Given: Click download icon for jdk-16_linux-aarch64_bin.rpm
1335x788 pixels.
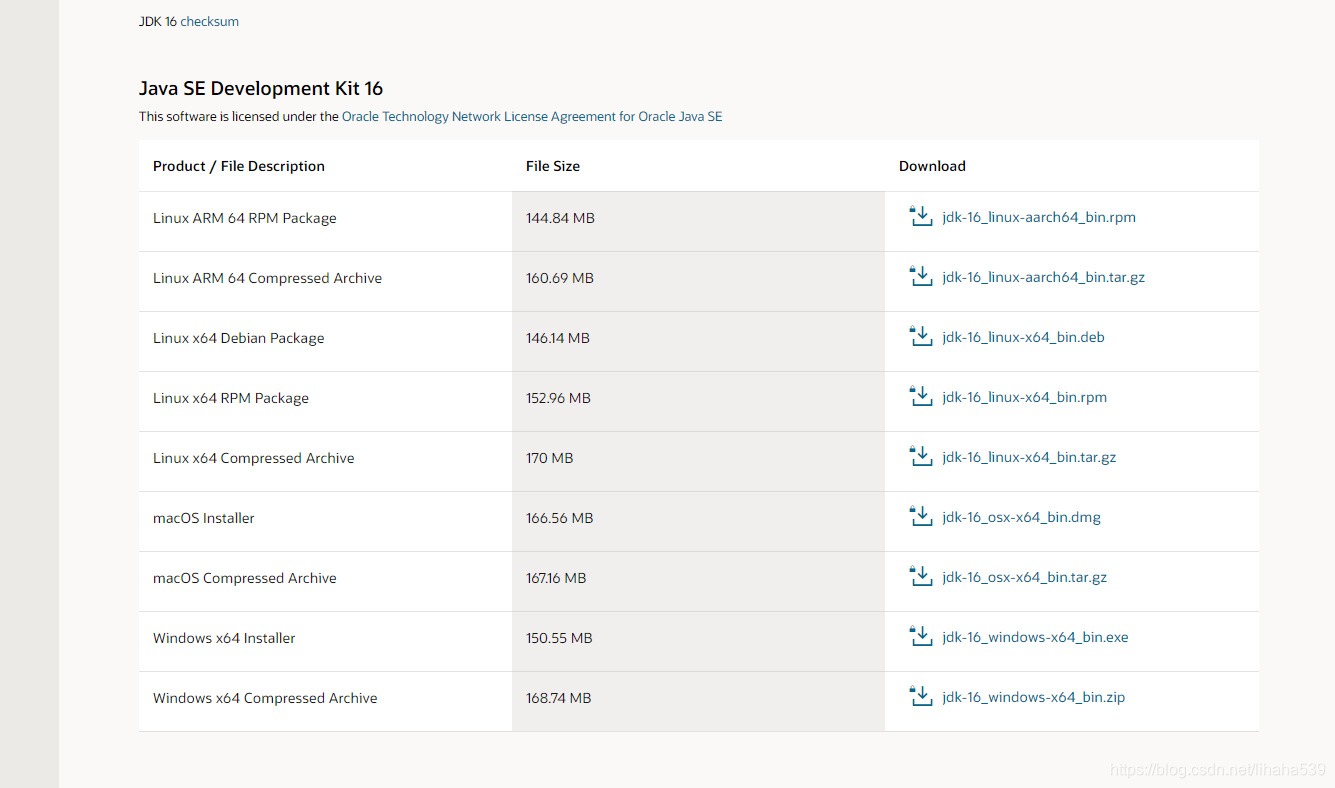Looking at the screenshot, I should coord(921,216).
